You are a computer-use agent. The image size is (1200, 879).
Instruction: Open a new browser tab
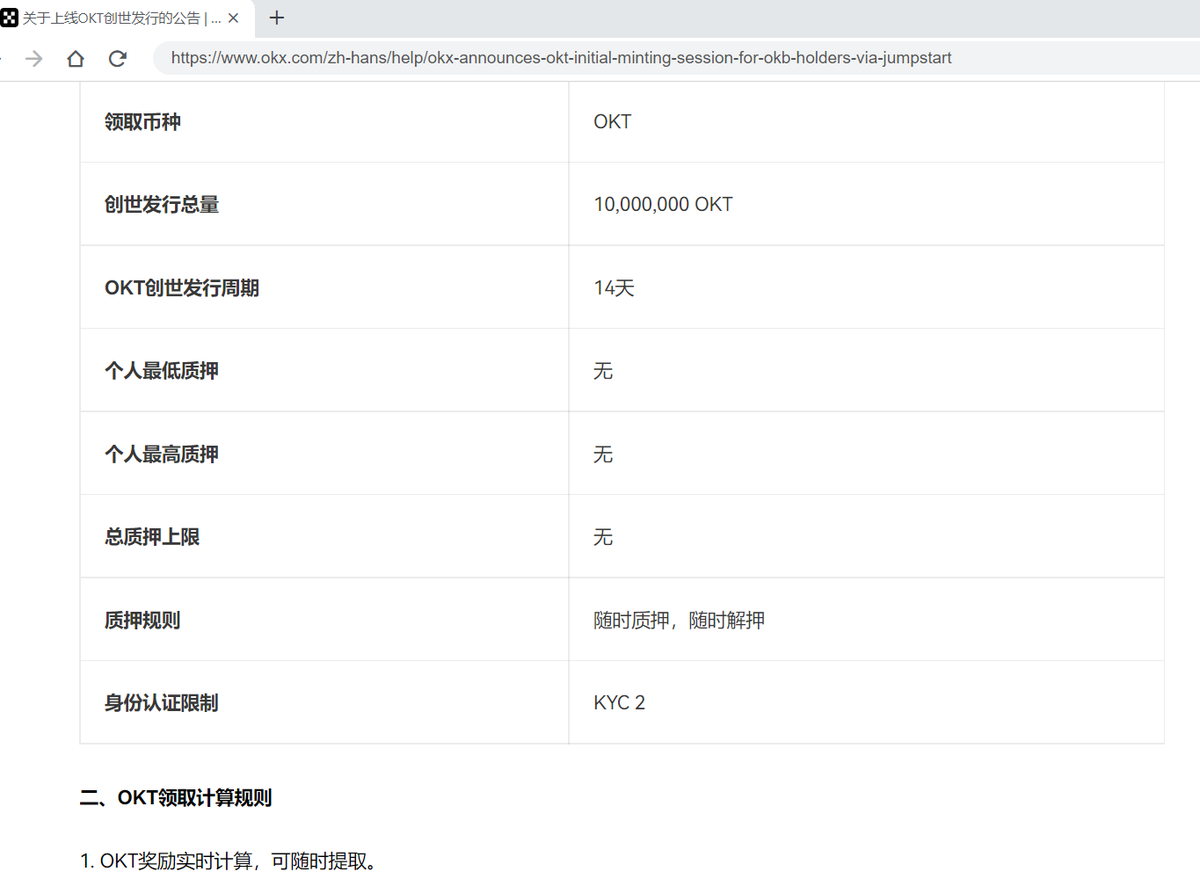[x=277, y=18]
